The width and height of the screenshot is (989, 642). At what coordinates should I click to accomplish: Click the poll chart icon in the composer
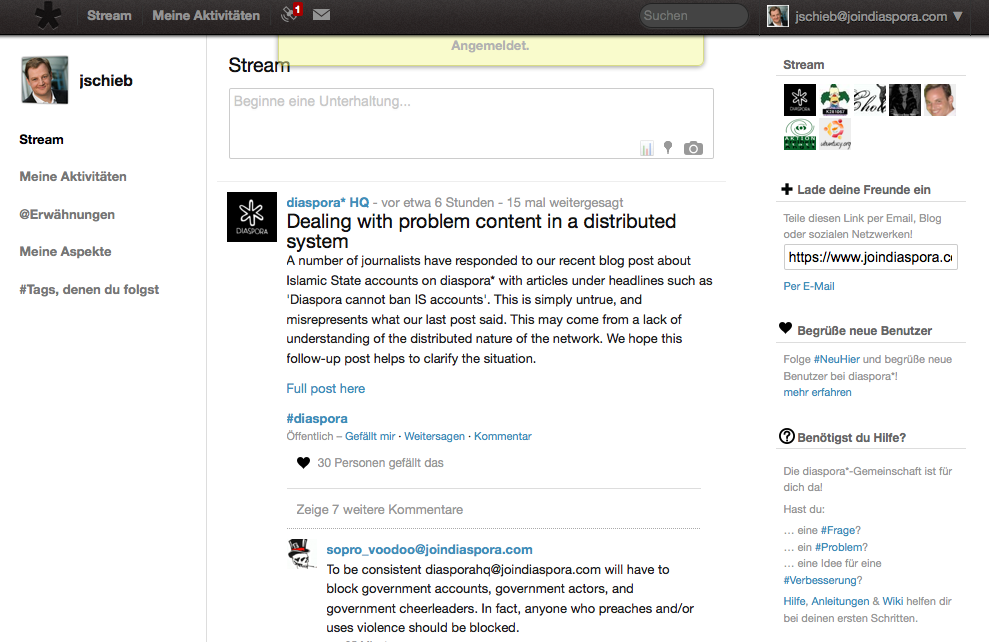tap(647, 148)
